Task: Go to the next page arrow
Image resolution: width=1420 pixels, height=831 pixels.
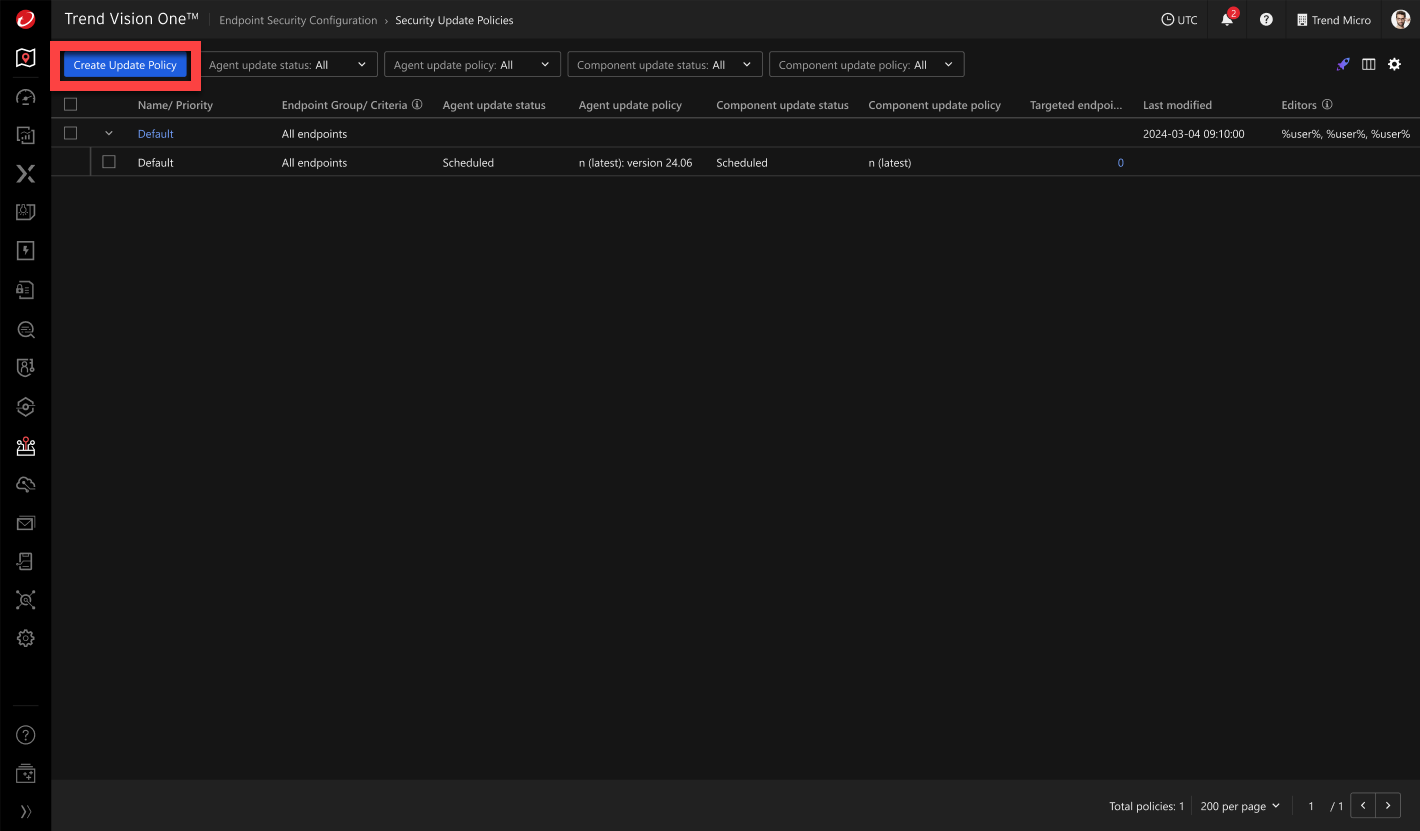Action: [1387, 806]
